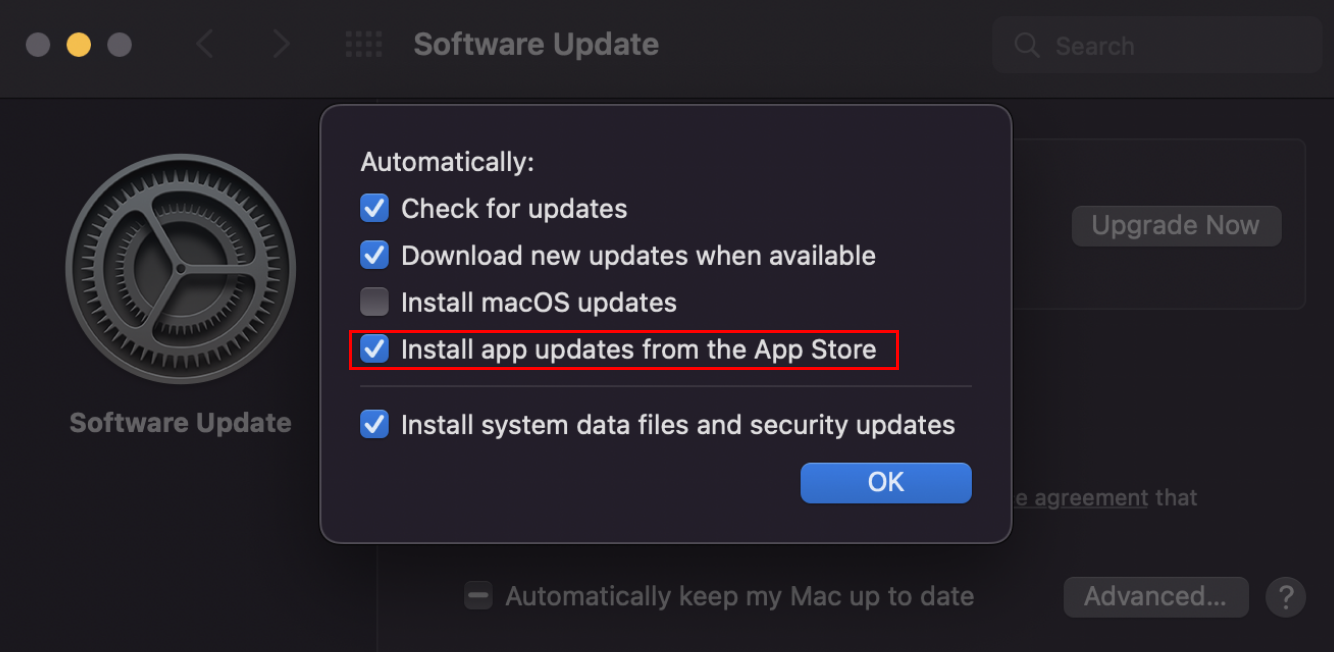Confirm settings with the OK button
This screenshot has height=652, width=1334.
tap(886, 482)
